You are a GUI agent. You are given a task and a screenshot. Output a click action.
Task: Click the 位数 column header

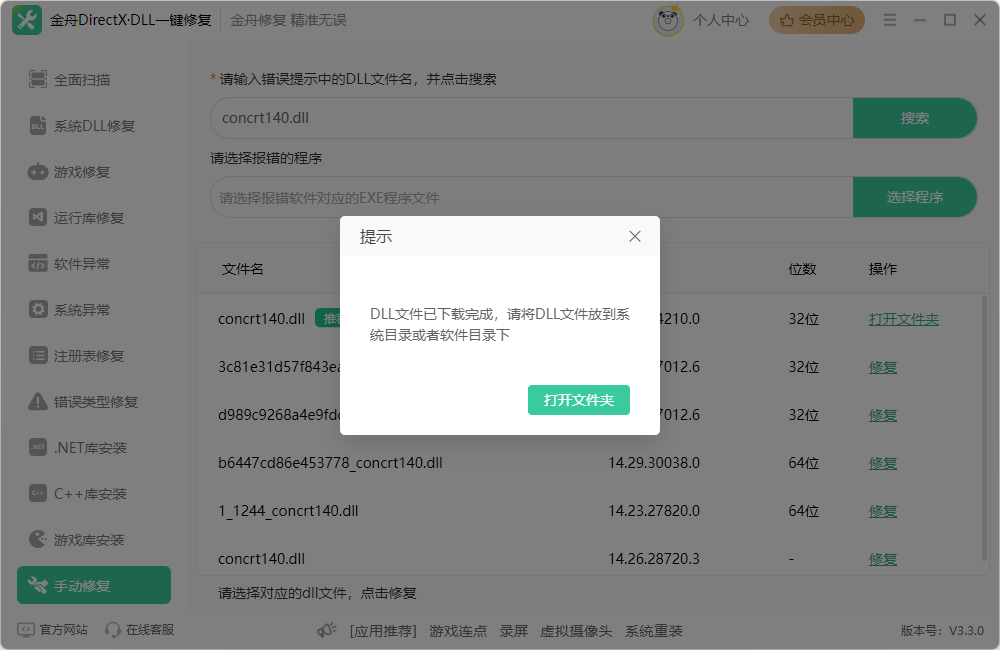(x=802, y=269)
